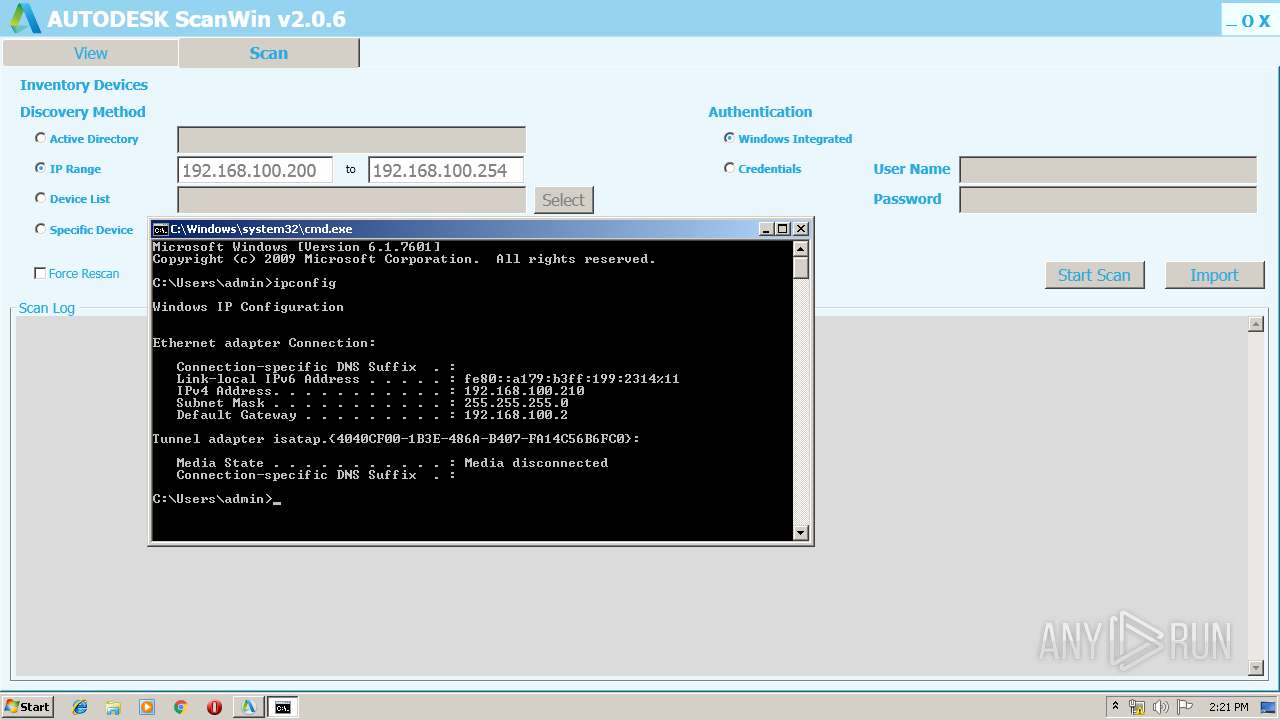Click the Show desktop tray icon
1280x720 pixels.
pos(1270,707)
